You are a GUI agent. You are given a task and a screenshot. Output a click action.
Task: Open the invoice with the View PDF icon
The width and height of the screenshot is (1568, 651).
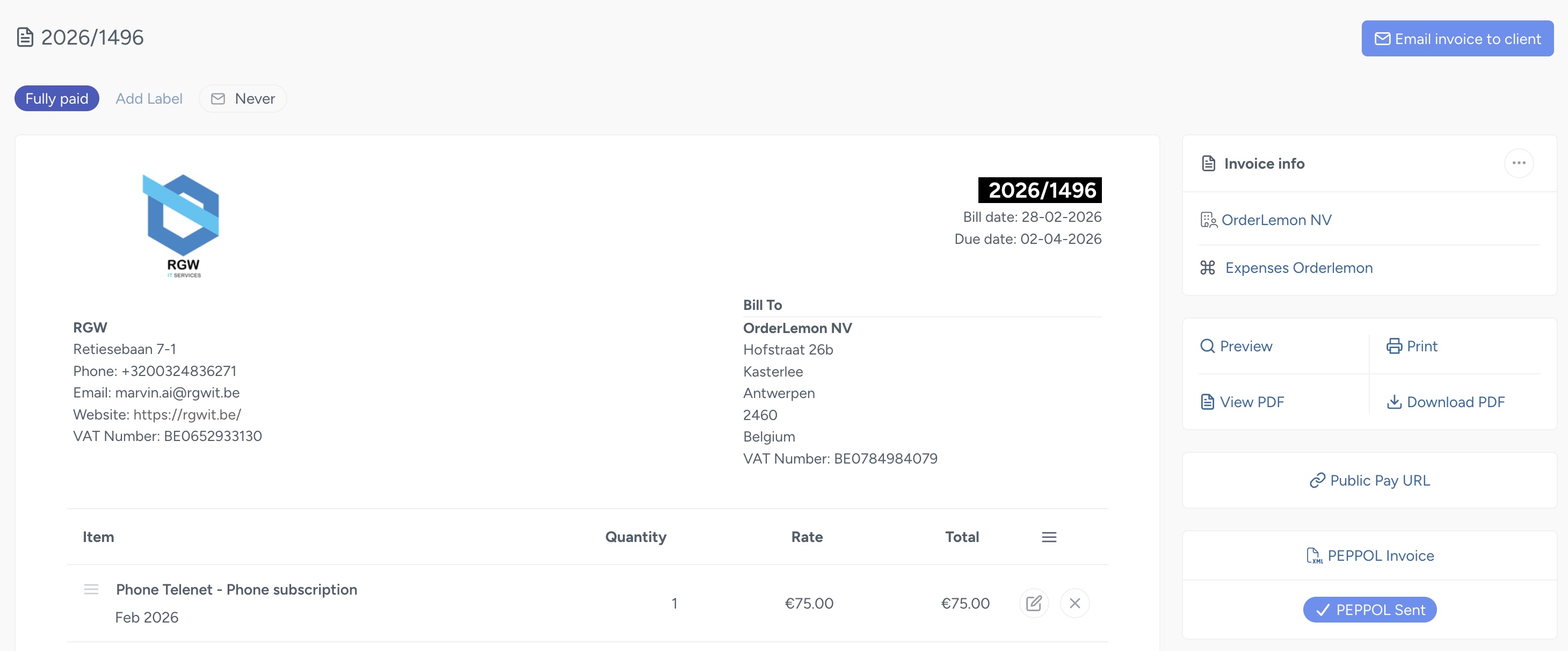tap(1208, 401)
